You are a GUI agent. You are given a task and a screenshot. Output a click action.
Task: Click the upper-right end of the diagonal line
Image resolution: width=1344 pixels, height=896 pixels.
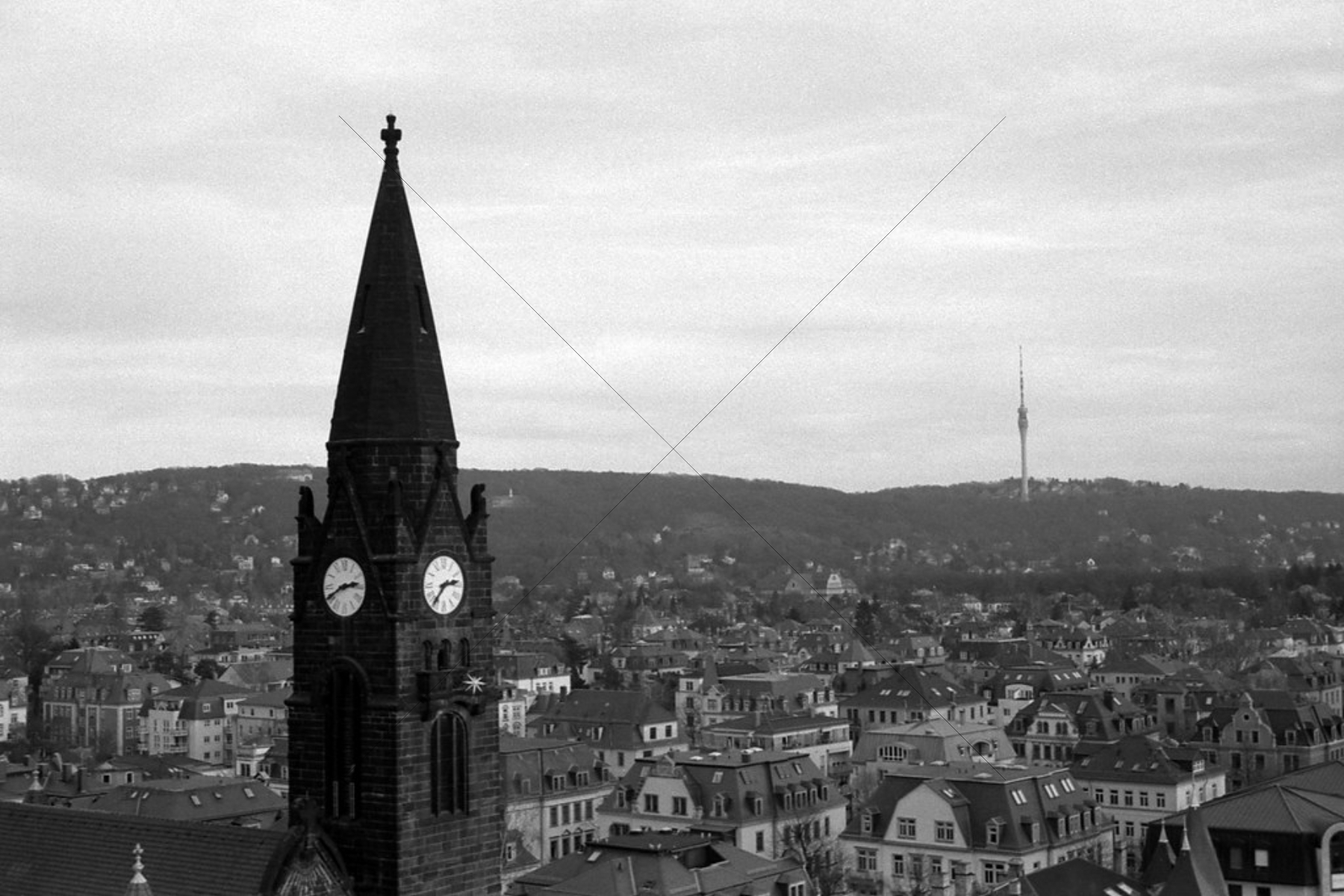pos(1004,117)
